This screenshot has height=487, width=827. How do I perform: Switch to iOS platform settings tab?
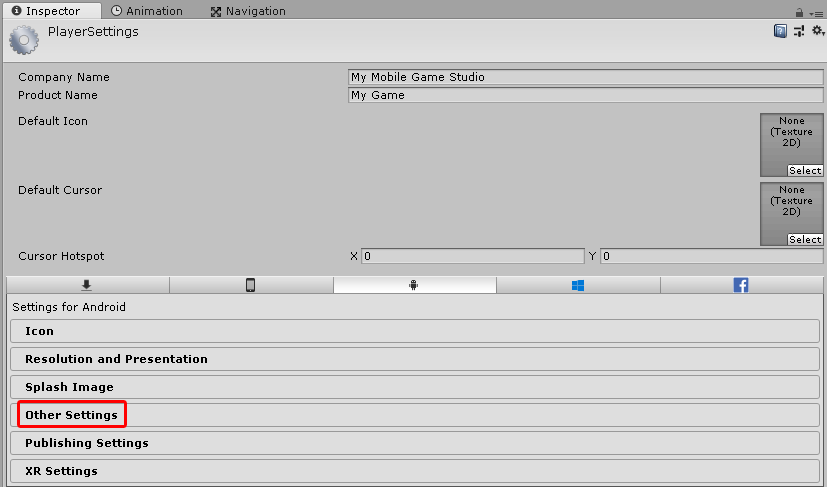point(251,285)
